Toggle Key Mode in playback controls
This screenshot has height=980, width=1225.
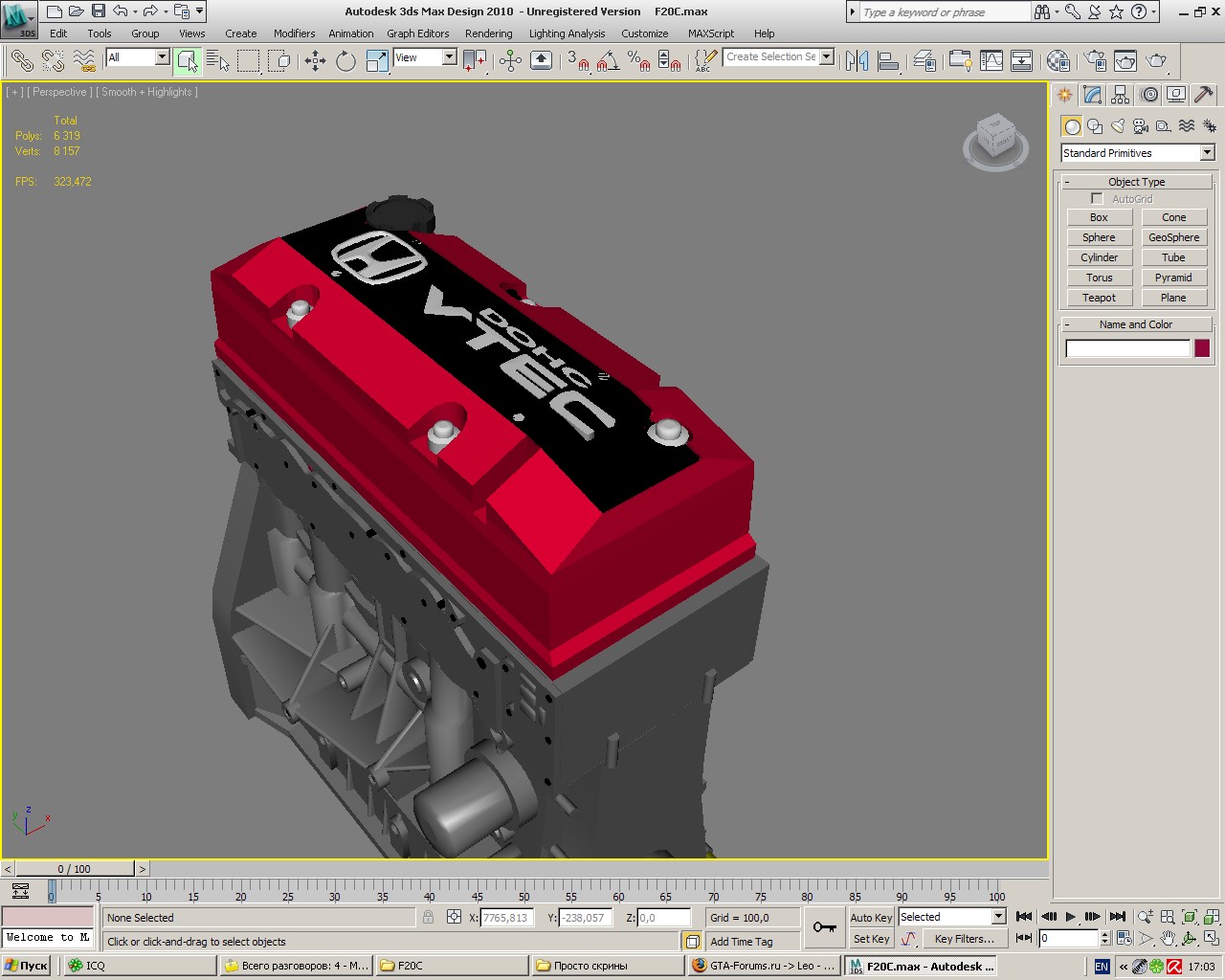click(x=1023, y=938)
